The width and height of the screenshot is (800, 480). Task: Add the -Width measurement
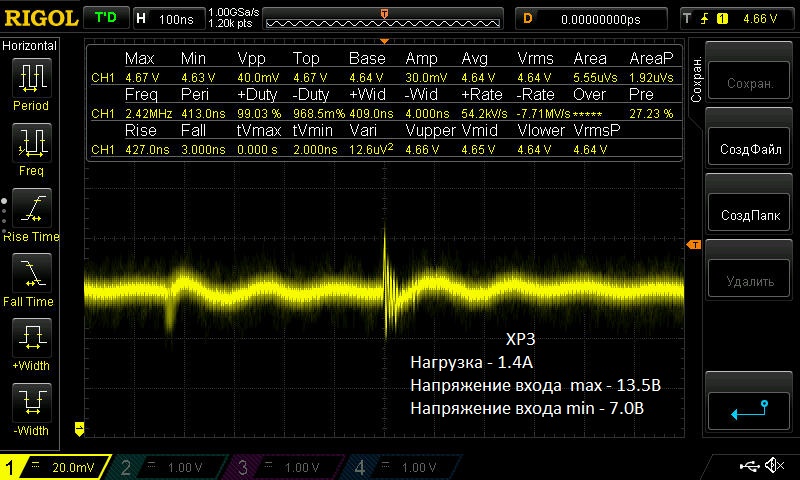coord(31,404)
